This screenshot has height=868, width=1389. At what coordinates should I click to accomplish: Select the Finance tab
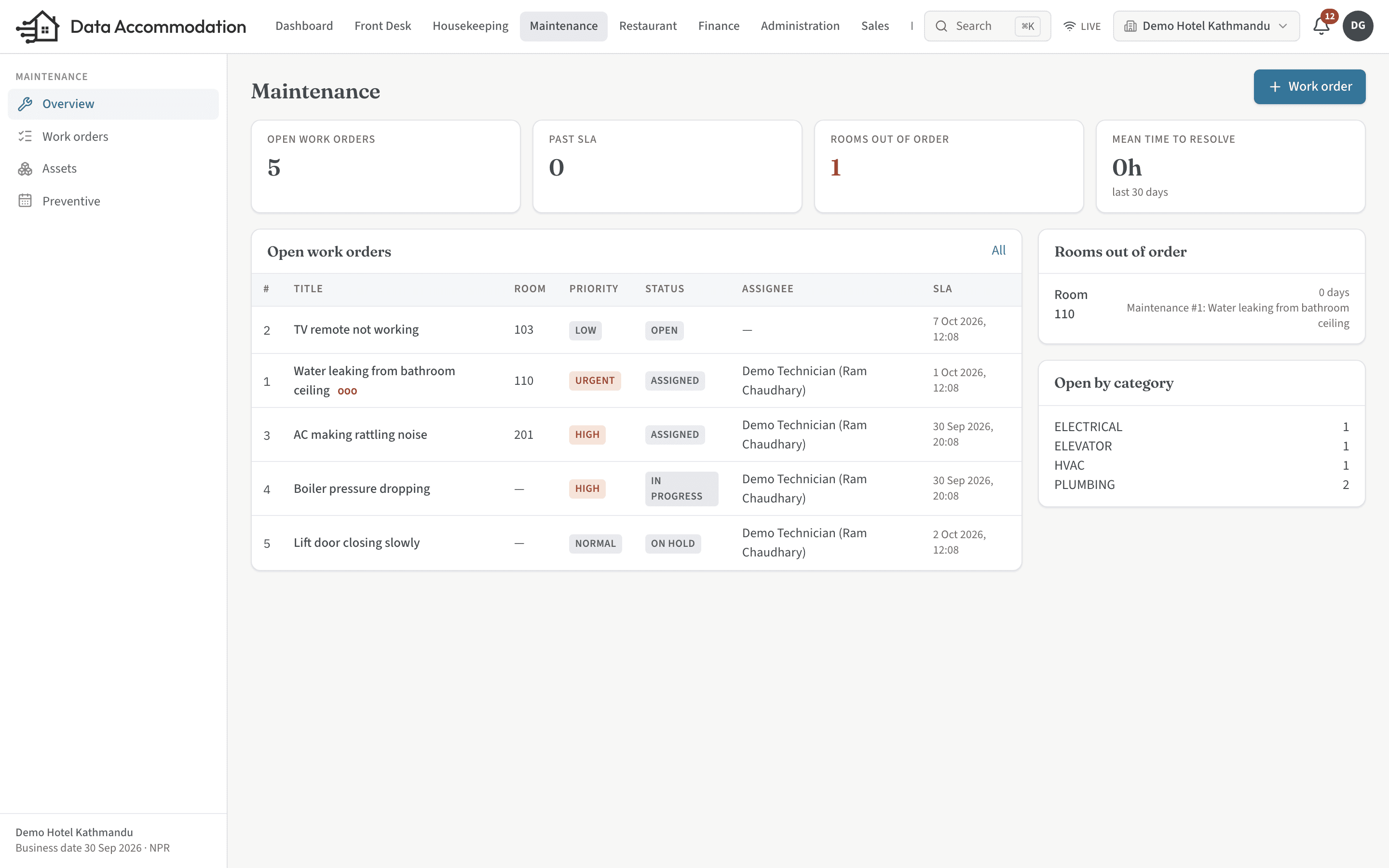click(x=719, y=26)
